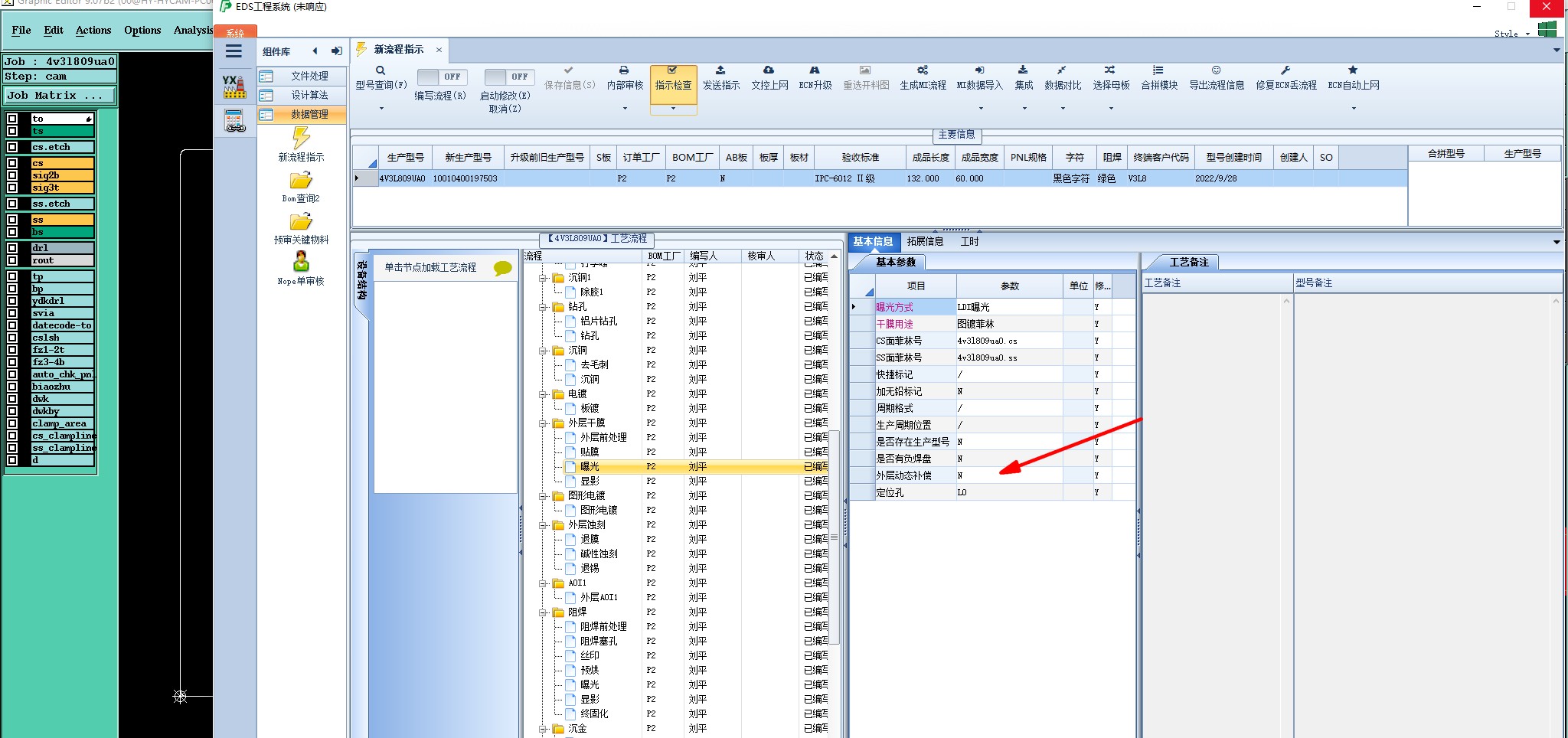Click the yellow speech bubble hint icon
The image size is (1568, 738).
click(x=502, y=268)
